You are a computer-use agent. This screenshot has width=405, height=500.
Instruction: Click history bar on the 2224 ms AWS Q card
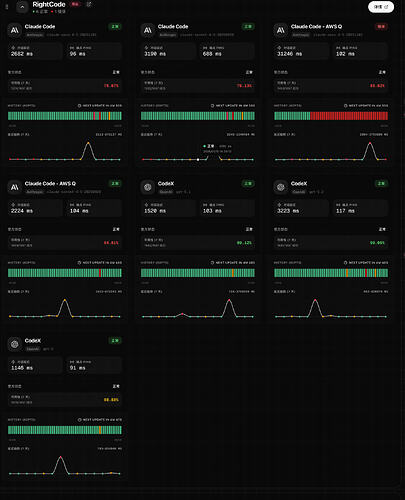pyautogui.click(x=65, y=273)
